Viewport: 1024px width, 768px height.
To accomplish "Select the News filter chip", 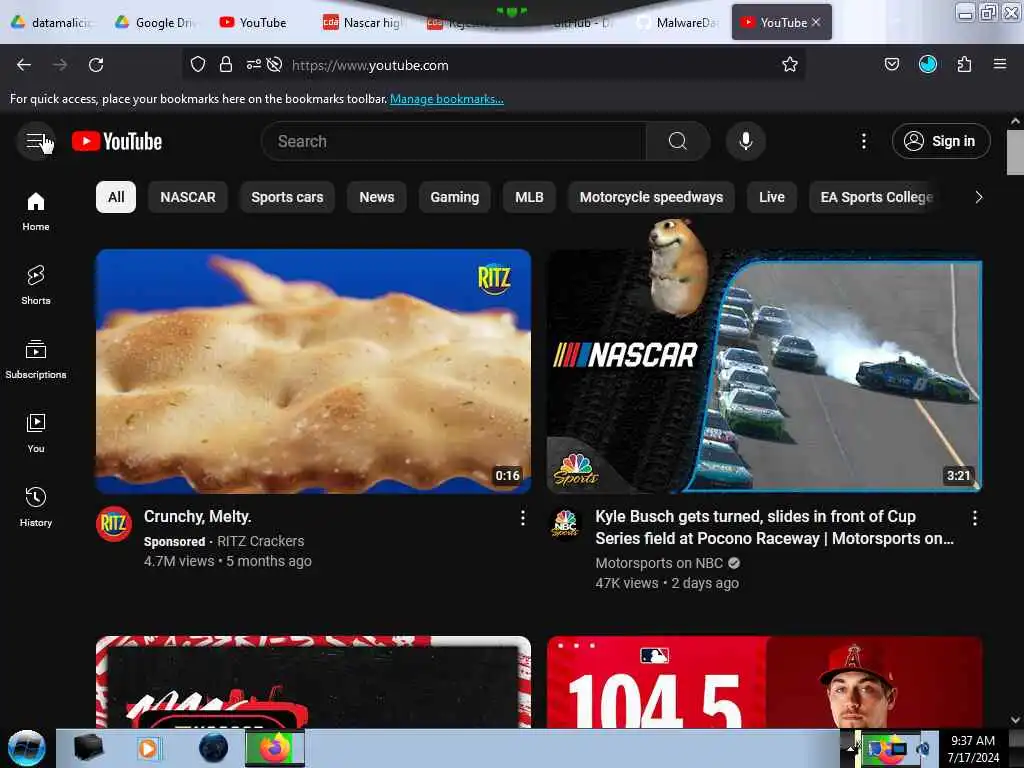I will (377, 197).
